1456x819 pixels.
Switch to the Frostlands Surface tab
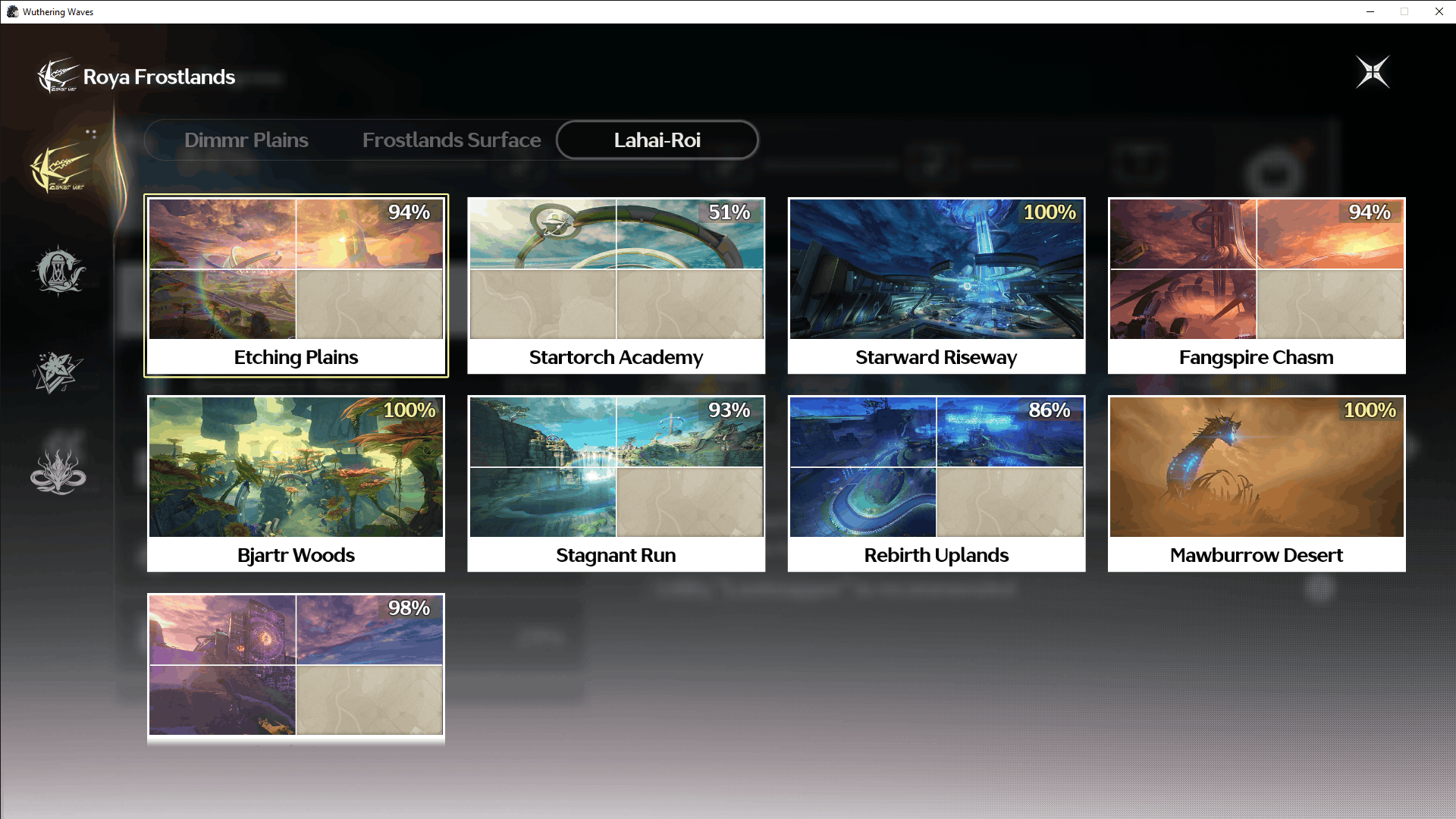pos(451,140)
